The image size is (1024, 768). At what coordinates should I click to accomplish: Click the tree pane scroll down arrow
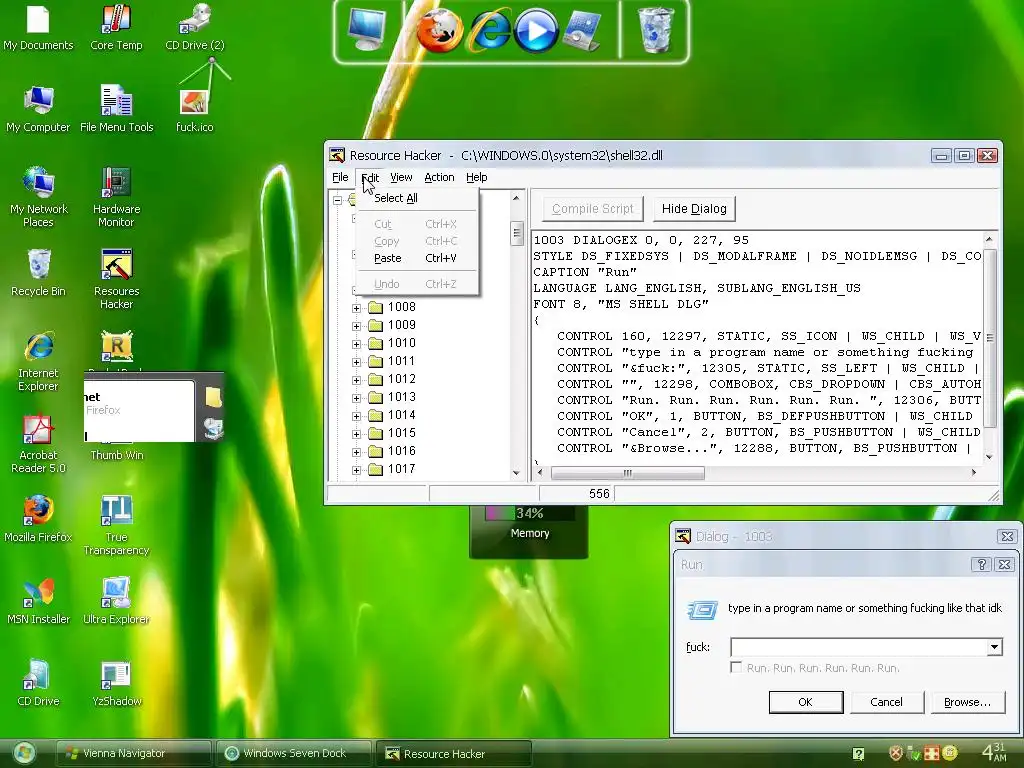click(x=517, y=473)
